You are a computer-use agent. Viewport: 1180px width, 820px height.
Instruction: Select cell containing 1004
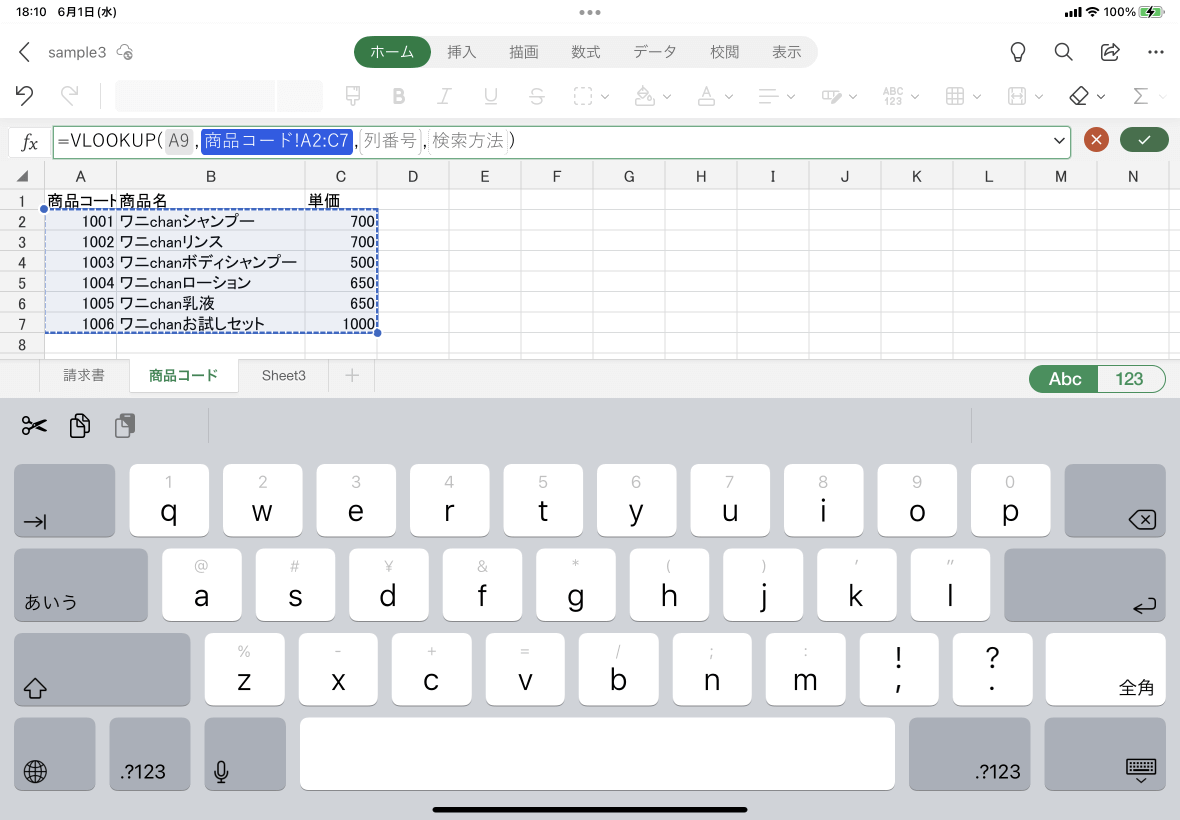81,283
